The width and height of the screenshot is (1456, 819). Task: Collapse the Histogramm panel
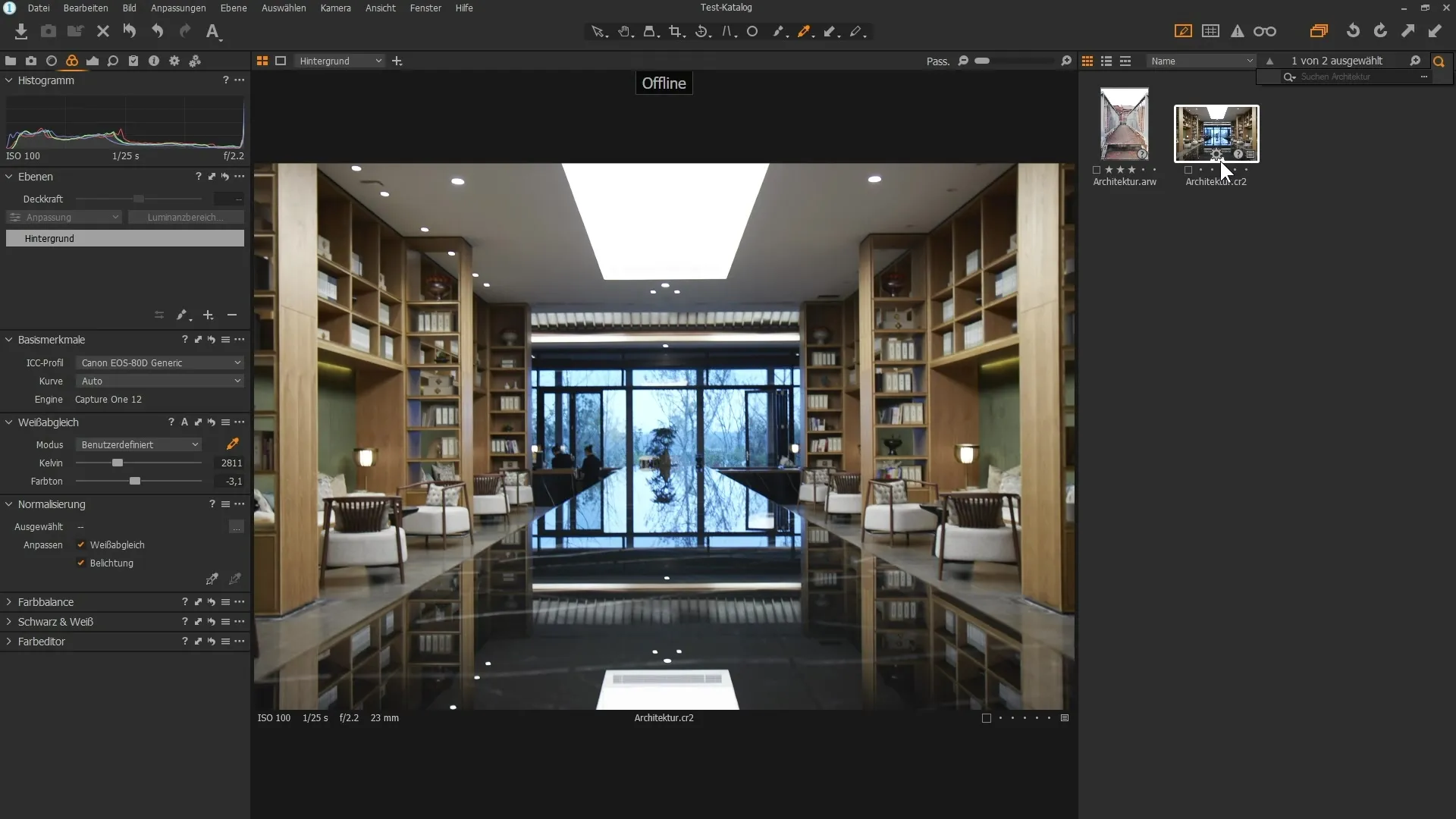tap(9, 80)
